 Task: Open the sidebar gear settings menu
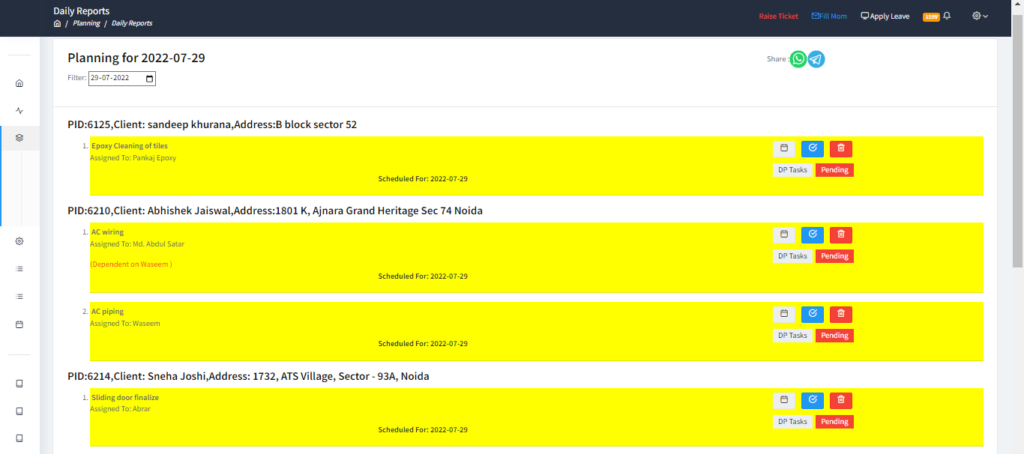[19, 241]
